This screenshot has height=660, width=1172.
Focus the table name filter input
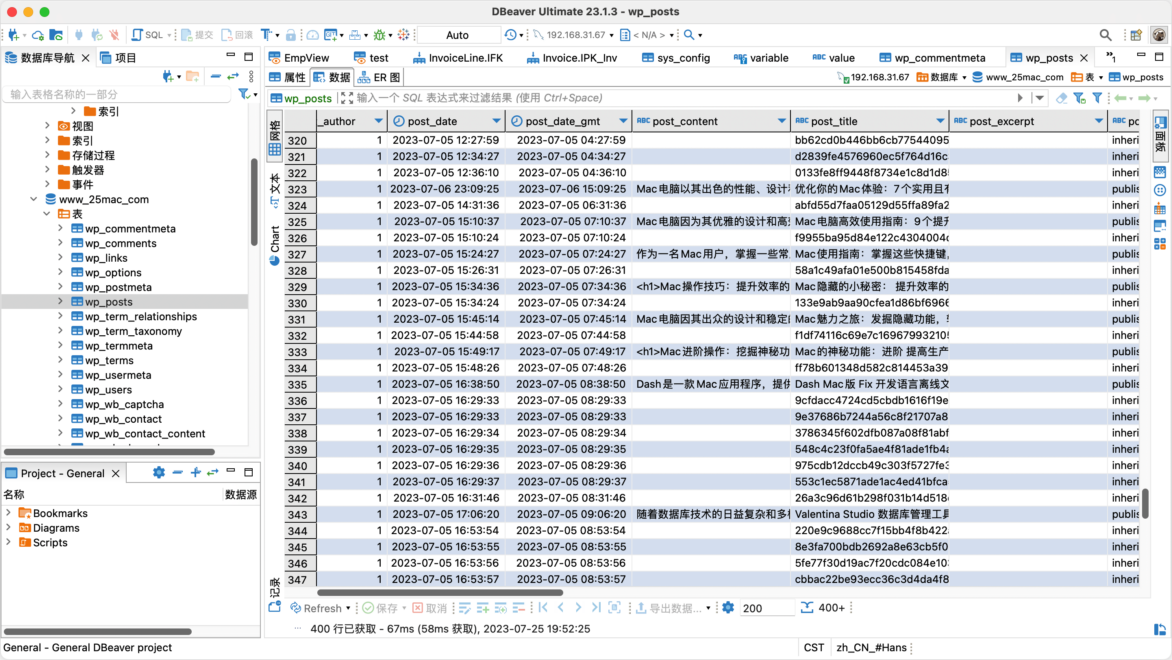click(118, 94)
